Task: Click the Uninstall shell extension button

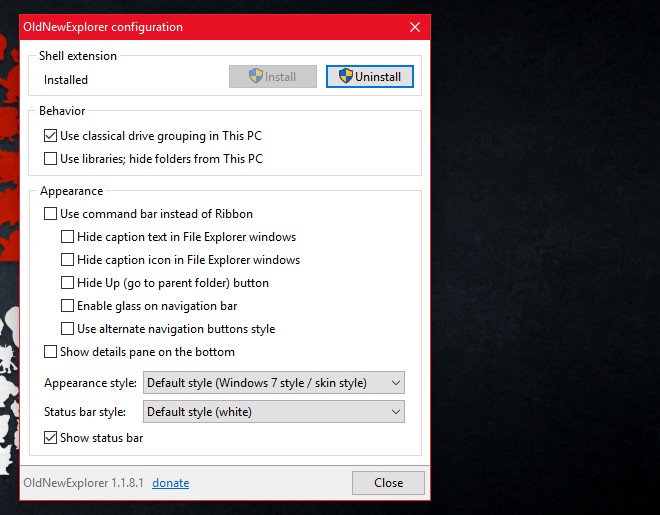Action: 370,77
